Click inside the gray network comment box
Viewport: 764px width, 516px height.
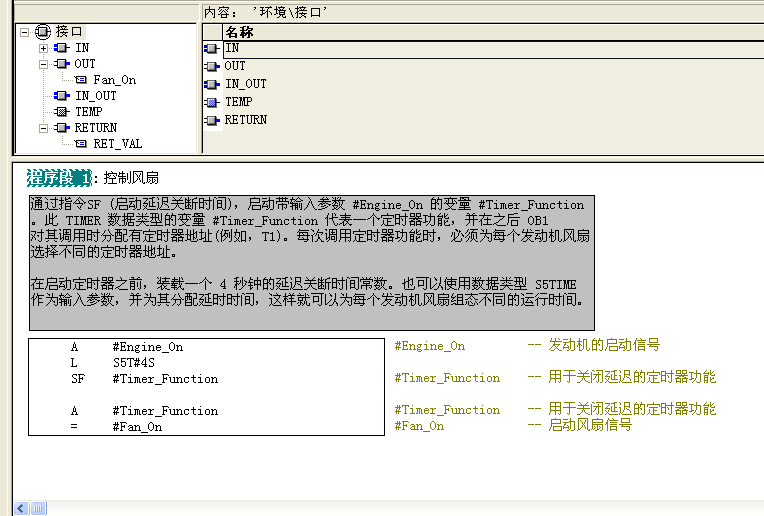point(310,262)
